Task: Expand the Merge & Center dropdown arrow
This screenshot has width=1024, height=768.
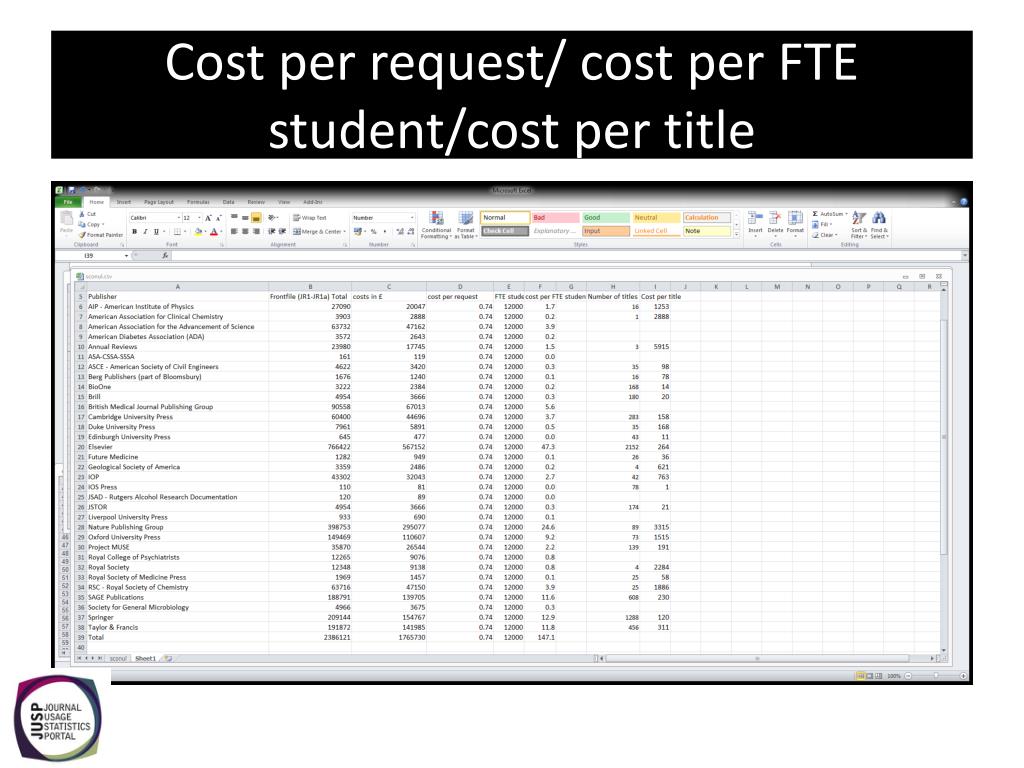Action: (x=345, y=232)
